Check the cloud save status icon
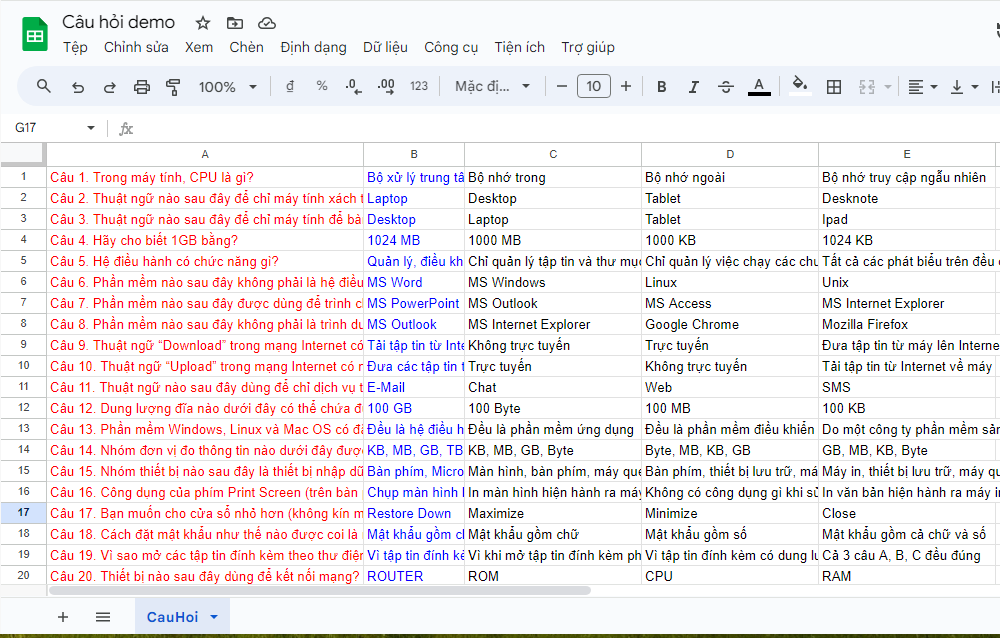Screen dimensions: 1000x638 [x=267, y=24]
